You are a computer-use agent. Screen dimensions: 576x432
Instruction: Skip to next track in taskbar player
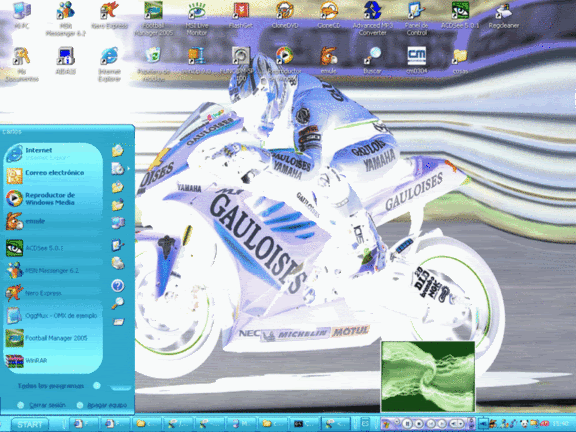pyautogui.click(x=442, y=424)
